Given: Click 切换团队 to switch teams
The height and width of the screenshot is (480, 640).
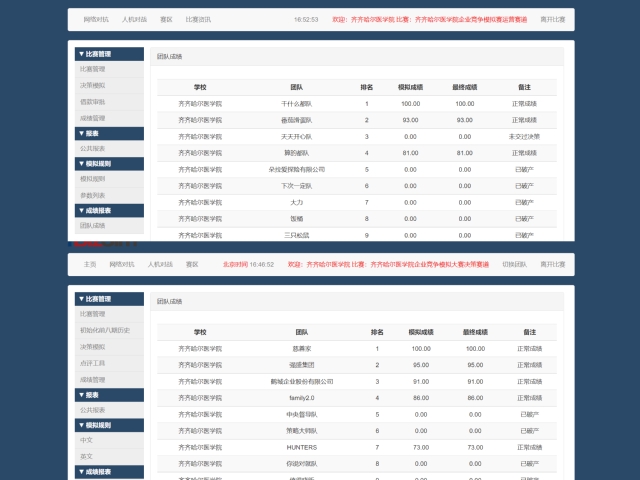Looking at the screenshot, I should pos(514,264).
